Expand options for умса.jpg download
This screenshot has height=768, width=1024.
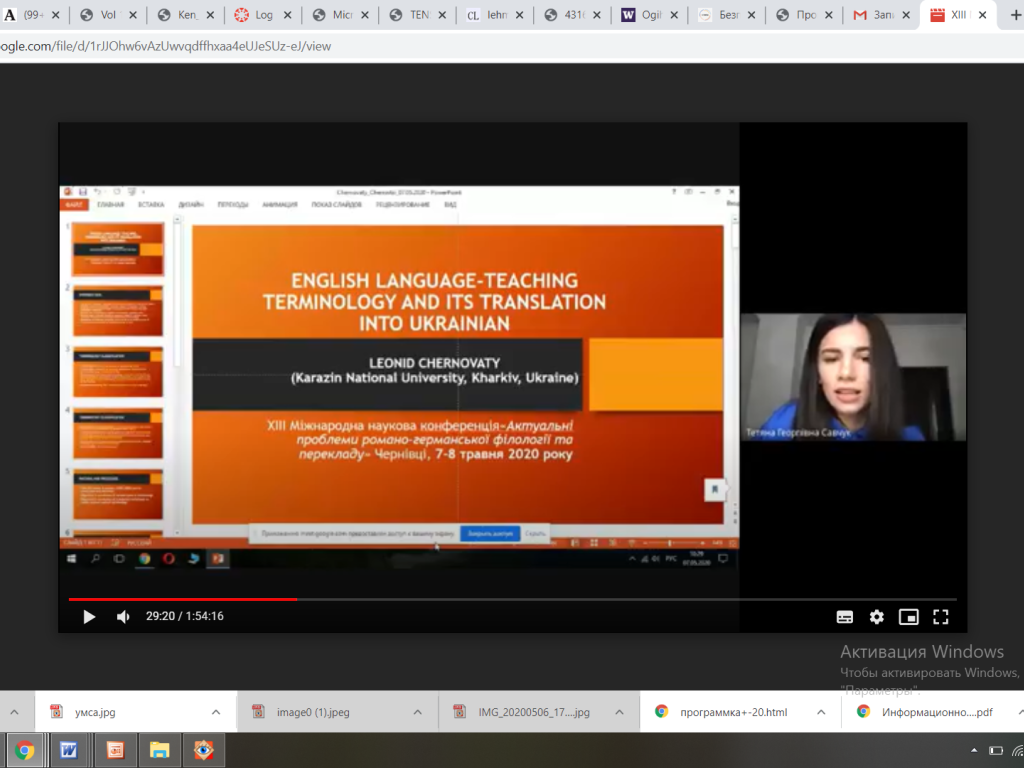pos(216,712)
